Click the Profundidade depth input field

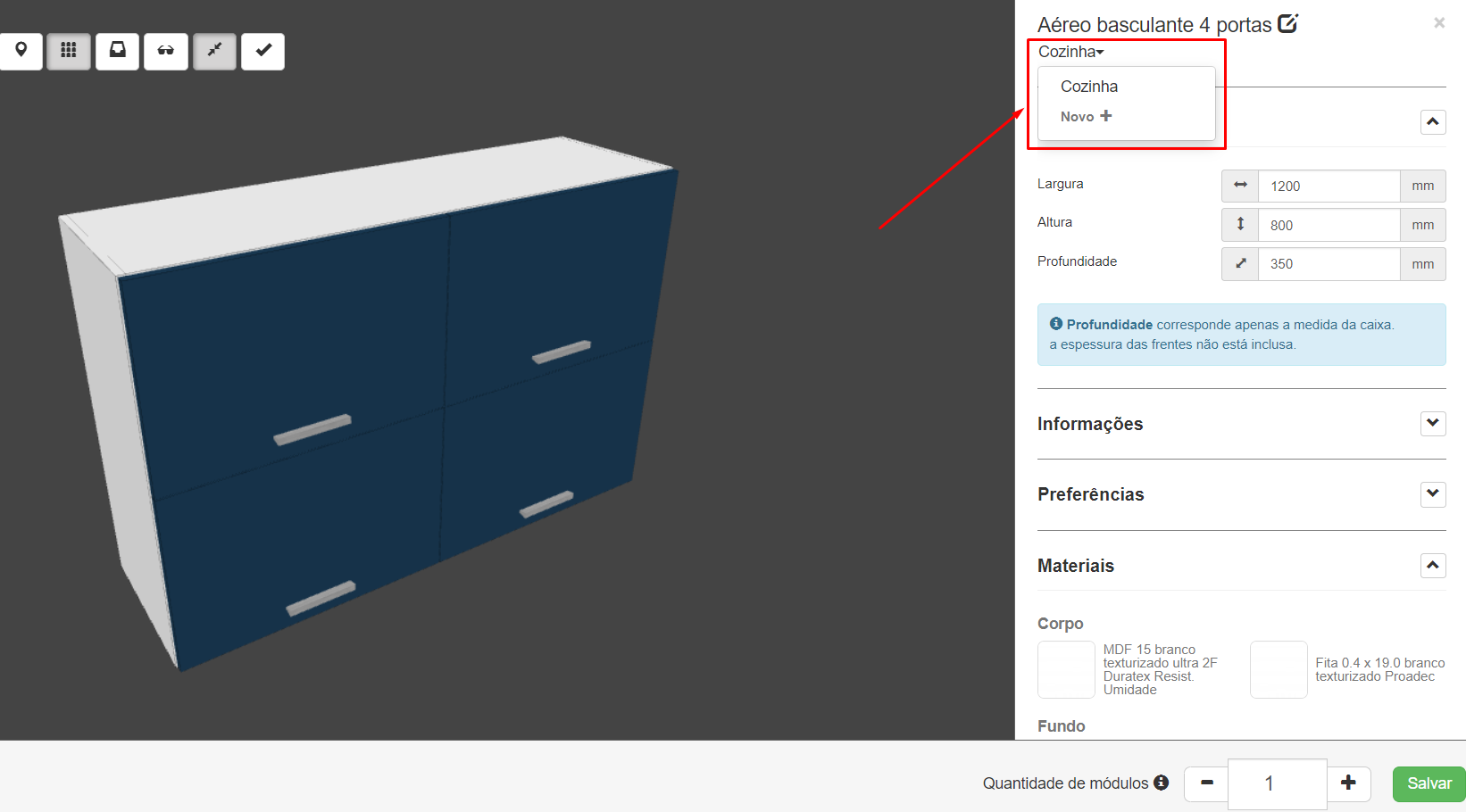[x=1329, y=264]
